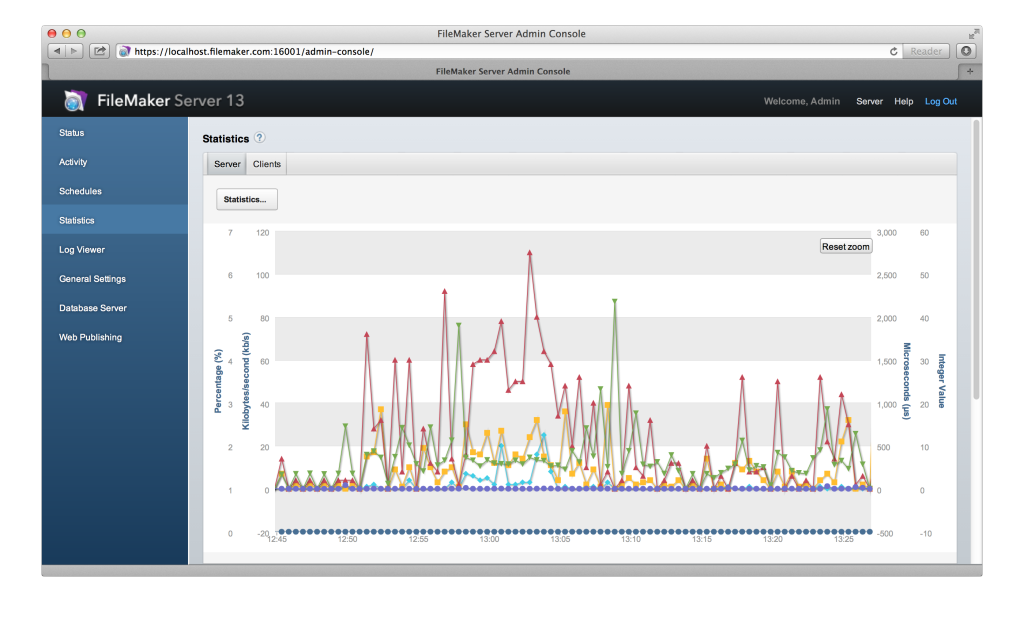Open Web Publishing in the sidebar

(x=90, y=338)
